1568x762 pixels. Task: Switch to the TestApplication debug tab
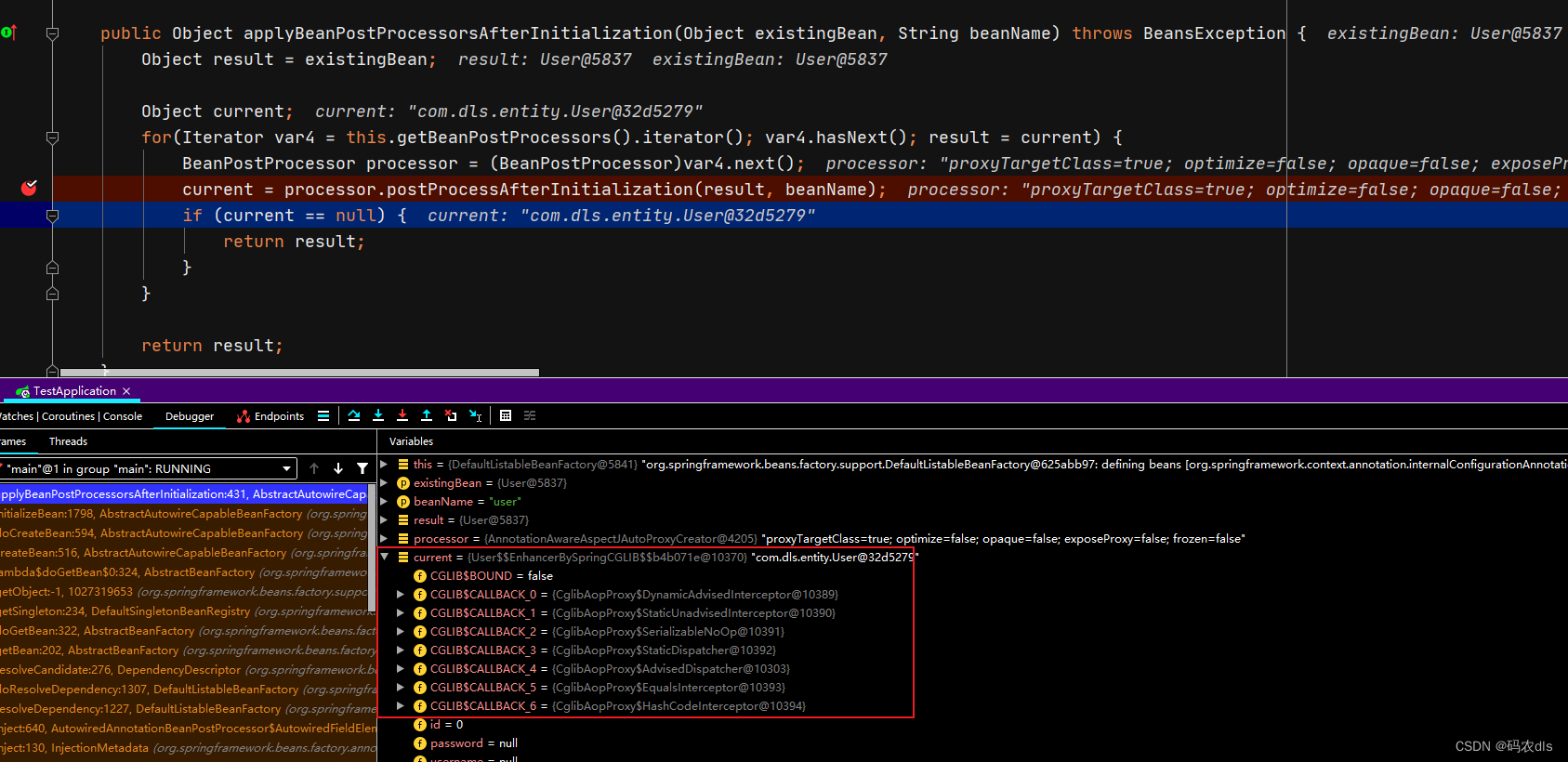click(74, 391)
